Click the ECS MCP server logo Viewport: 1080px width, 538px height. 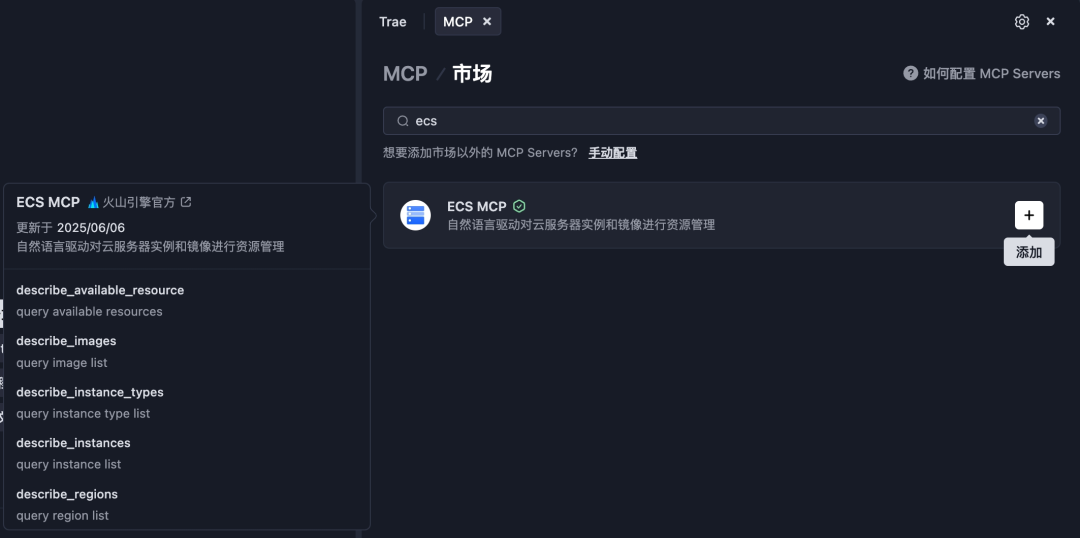pos(415,216)
